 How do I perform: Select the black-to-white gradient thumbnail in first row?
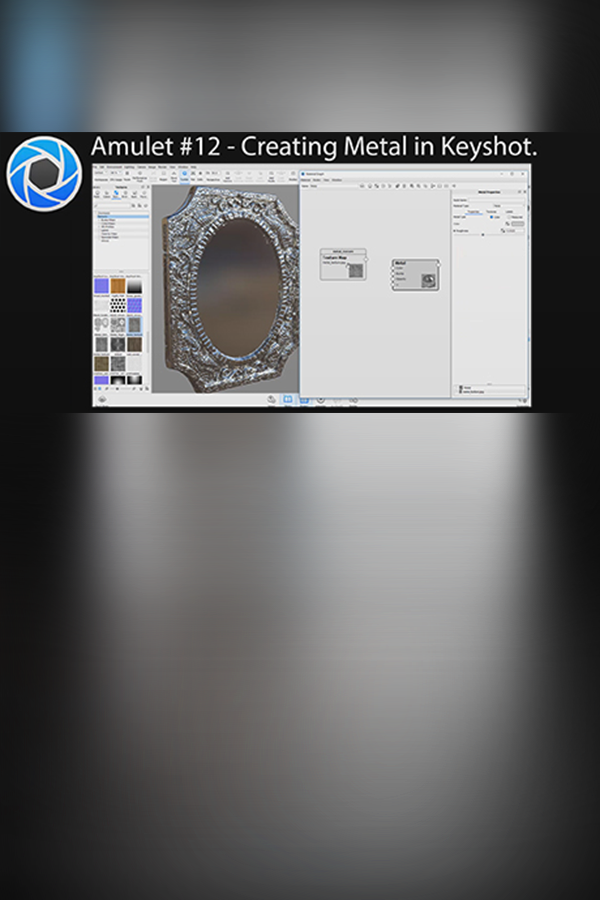click(134, 285)
